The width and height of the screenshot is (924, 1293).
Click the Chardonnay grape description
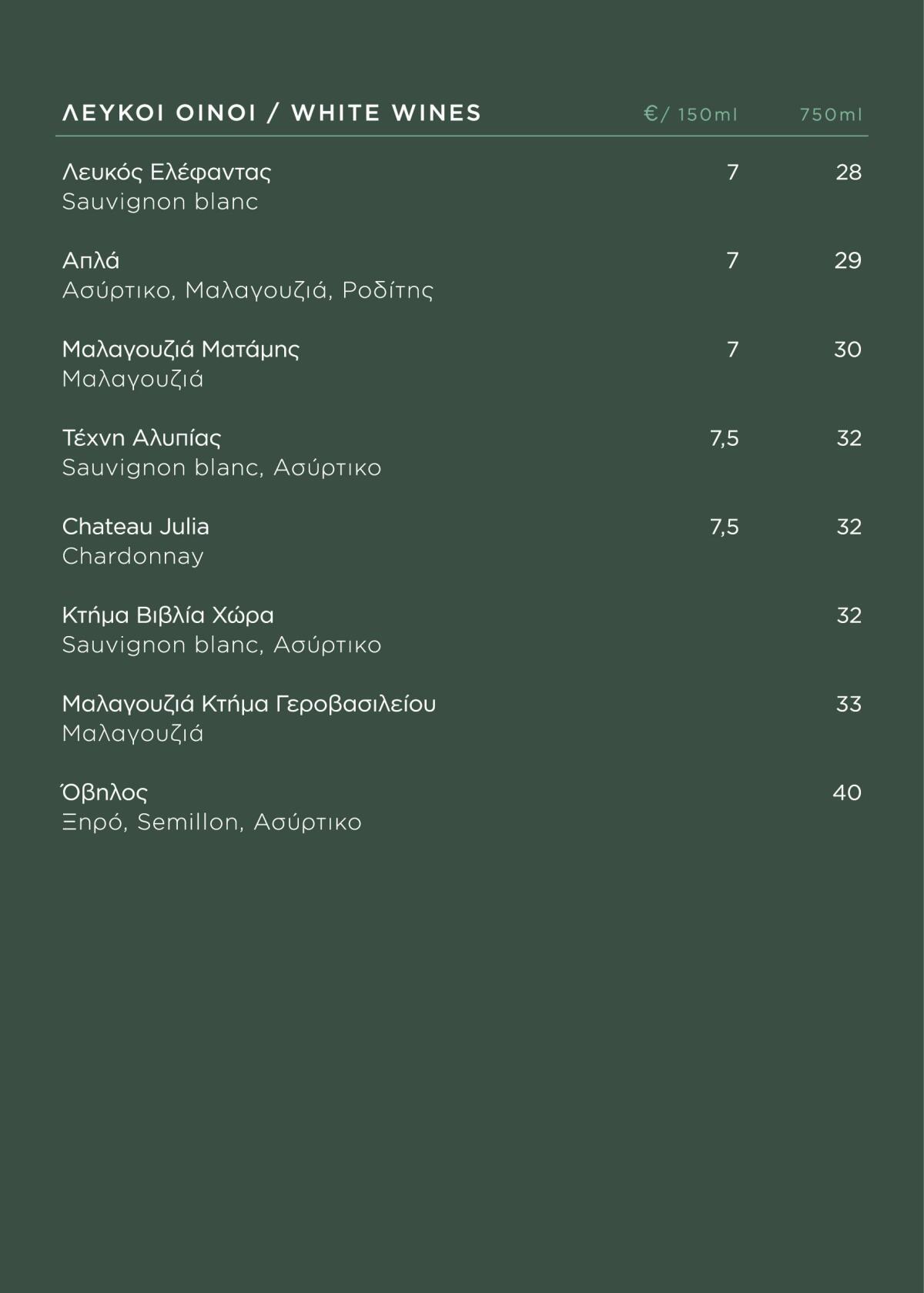[132, 556]
